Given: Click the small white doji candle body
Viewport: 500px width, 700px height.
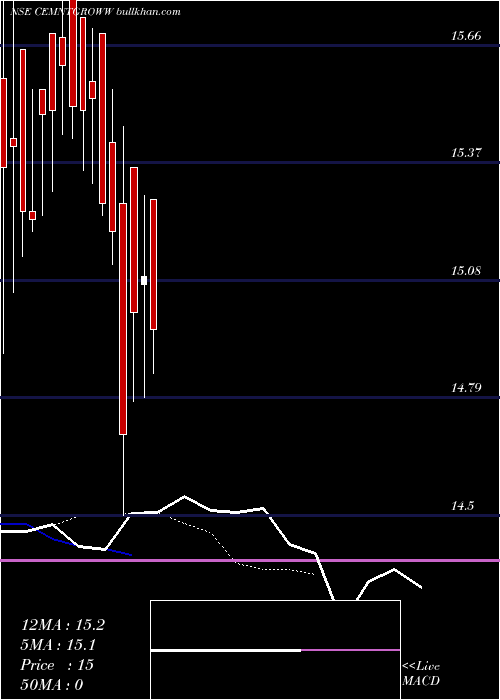Looking at the screenshot, I should point(144,280).
